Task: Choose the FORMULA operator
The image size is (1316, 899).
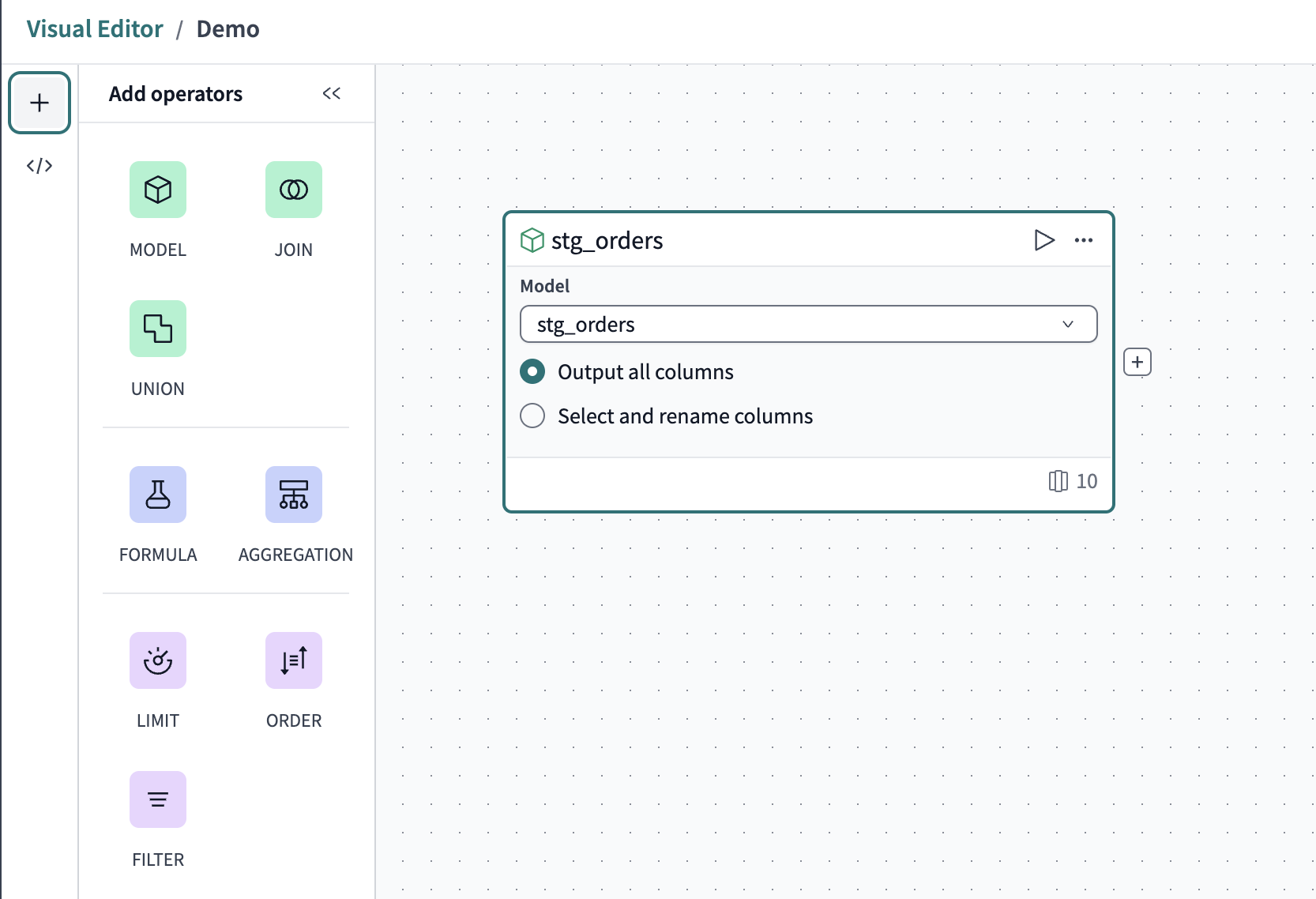Action: (158, 495)
